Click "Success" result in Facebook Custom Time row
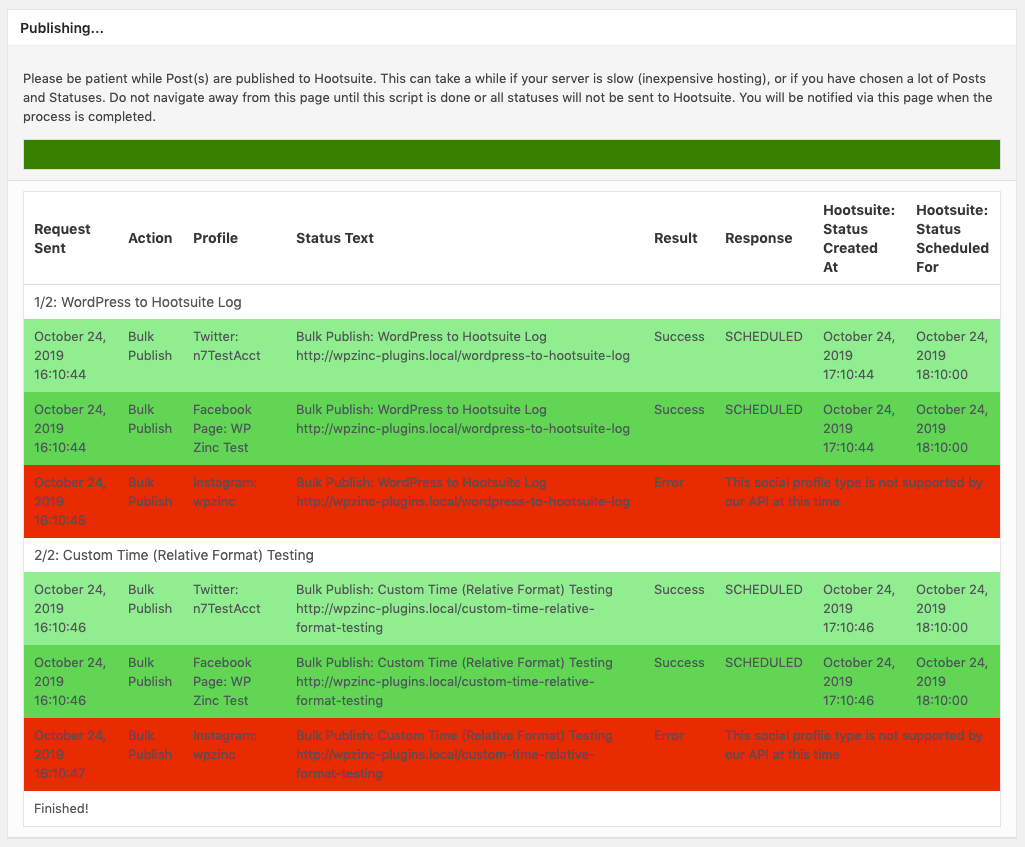 pyautogui.click(x=679, y=663)
